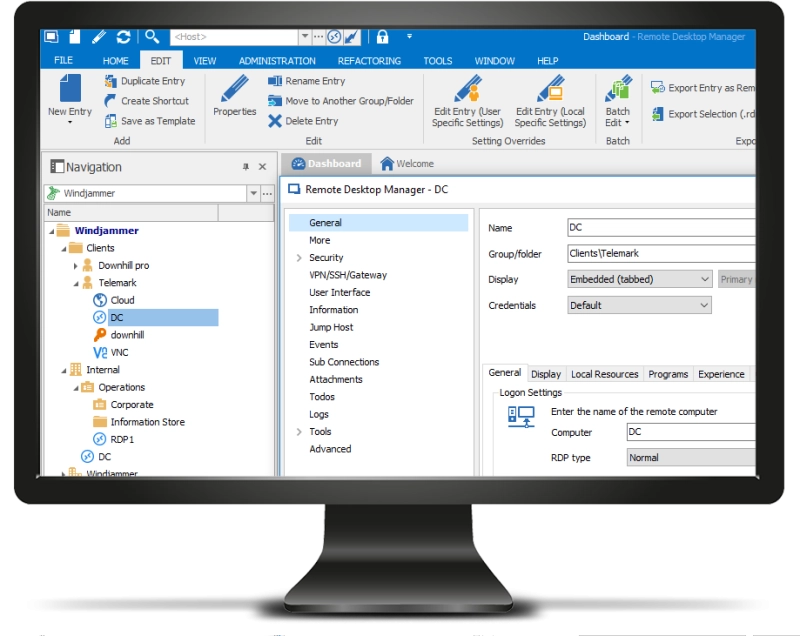Expand the Security section in the side menu
The image size is (800, 636).
click(299, 258)
